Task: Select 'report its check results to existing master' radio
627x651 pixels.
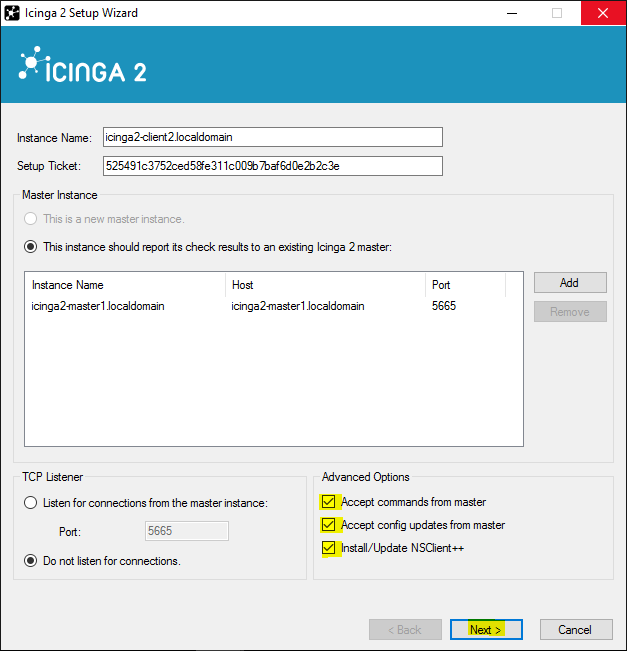Action: [30, 247]
